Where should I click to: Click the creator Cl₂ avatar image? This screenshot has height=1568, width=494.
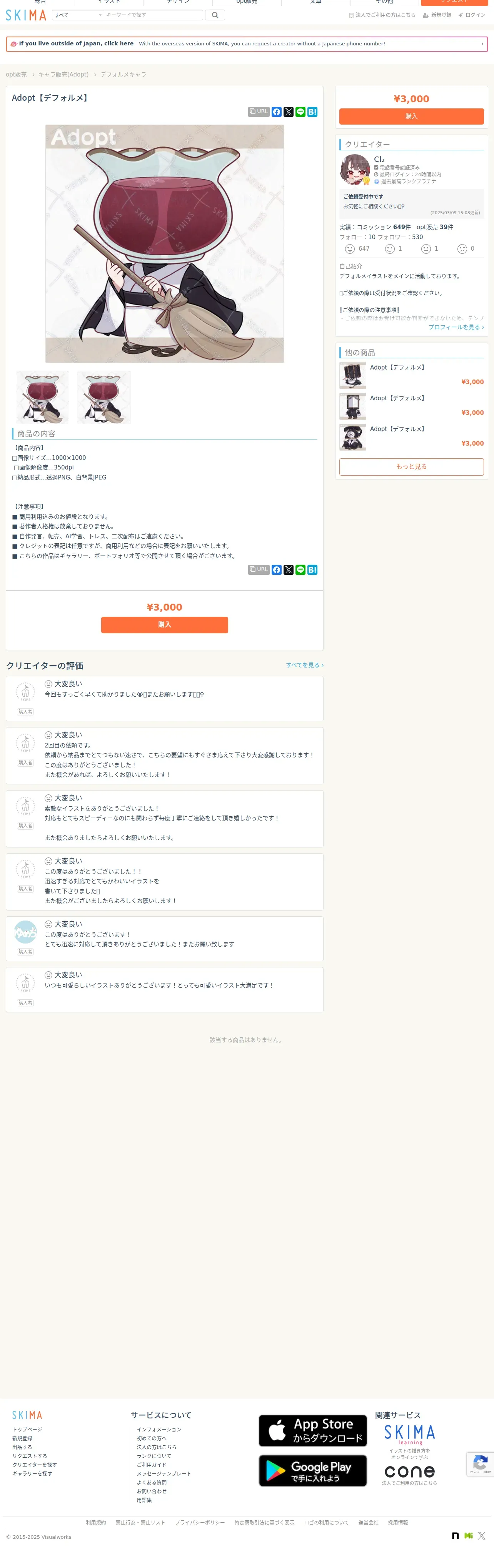coord(355,169)
